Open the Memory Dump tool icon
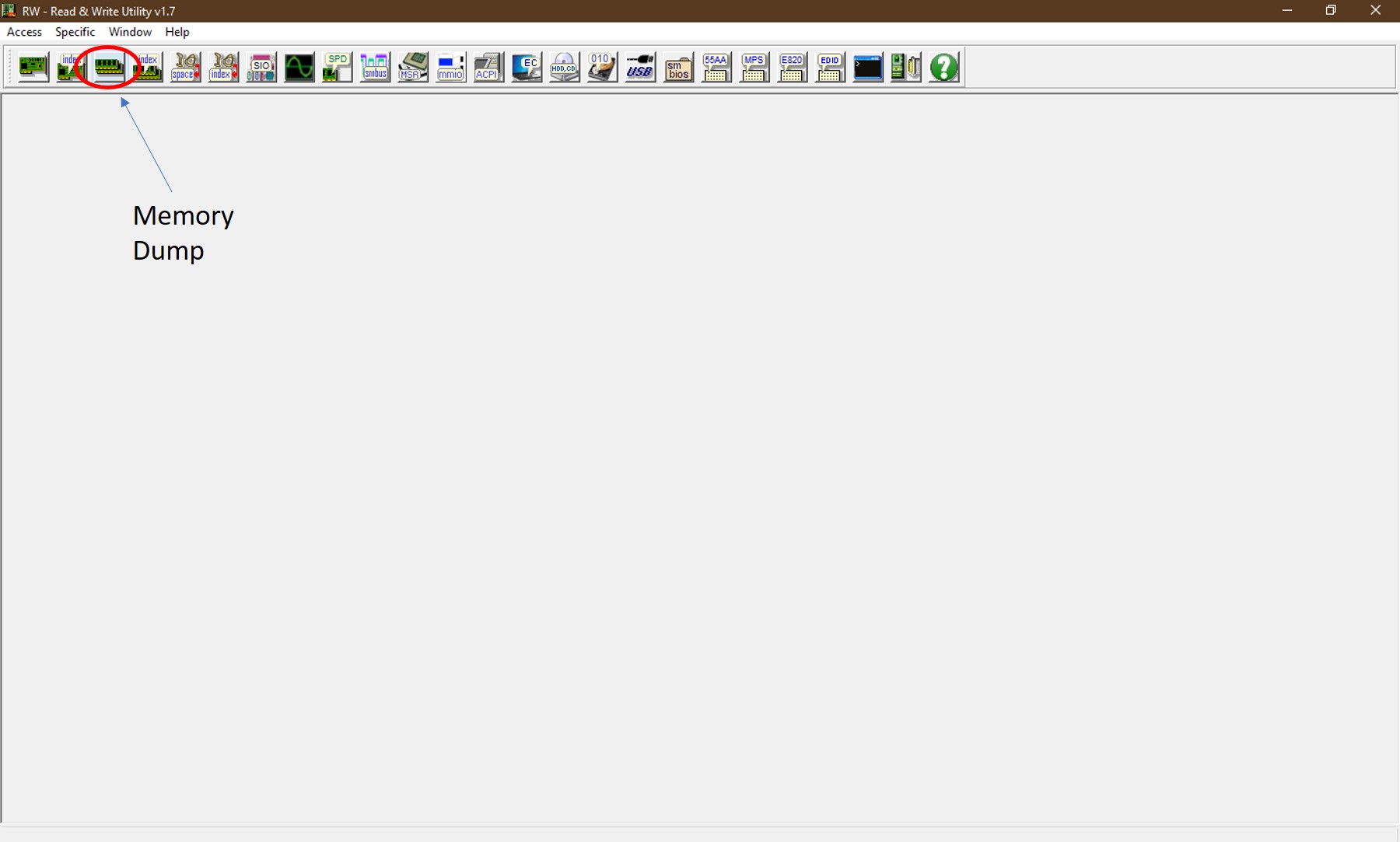This screenshot has width=1400, height=842. (109, 68)
